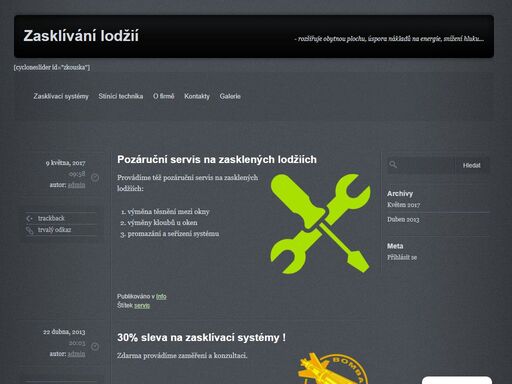The height and width of the screenshot is (384, 512).
Task: Go to the O firmě page
Action: [163, 96]
